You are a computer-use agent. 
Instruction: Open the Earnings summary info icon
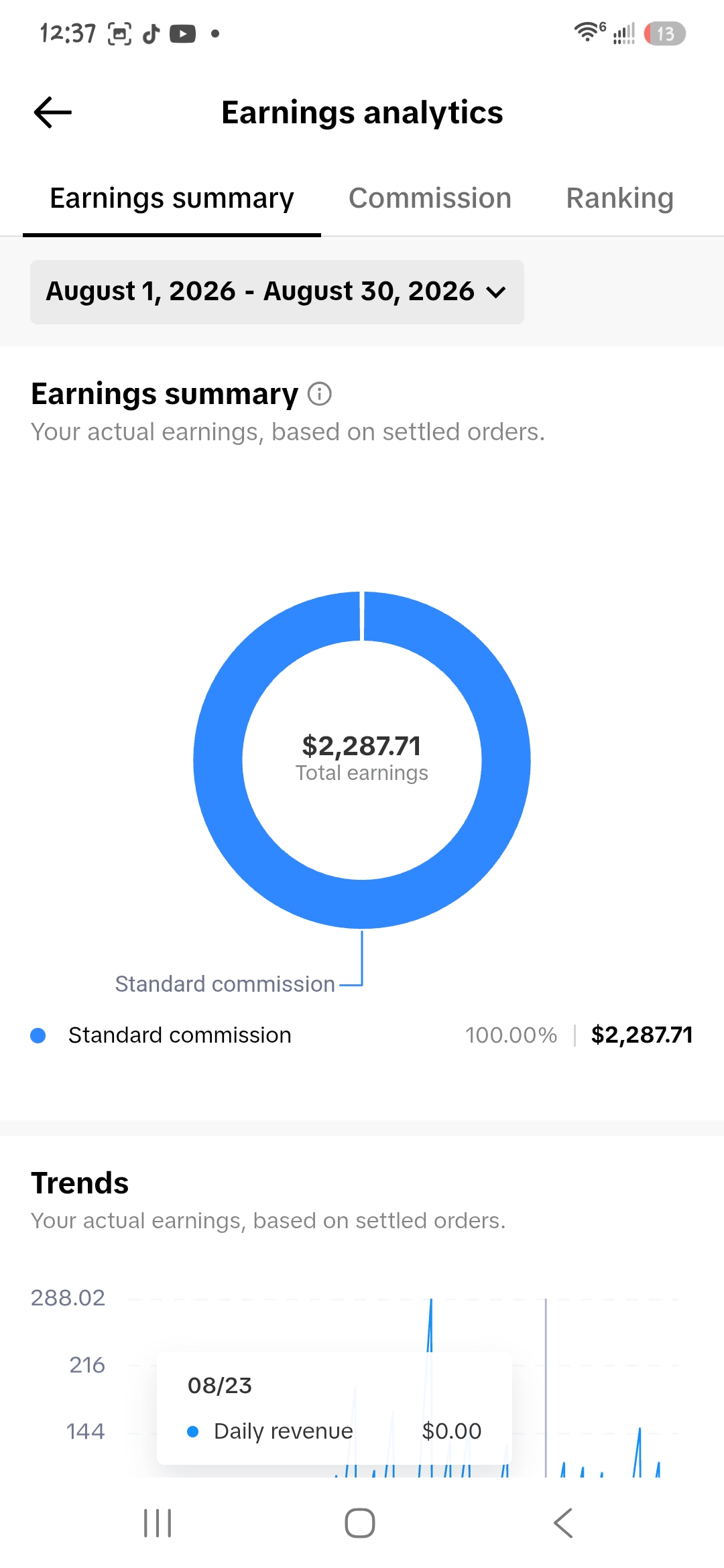tap(320, 394)
